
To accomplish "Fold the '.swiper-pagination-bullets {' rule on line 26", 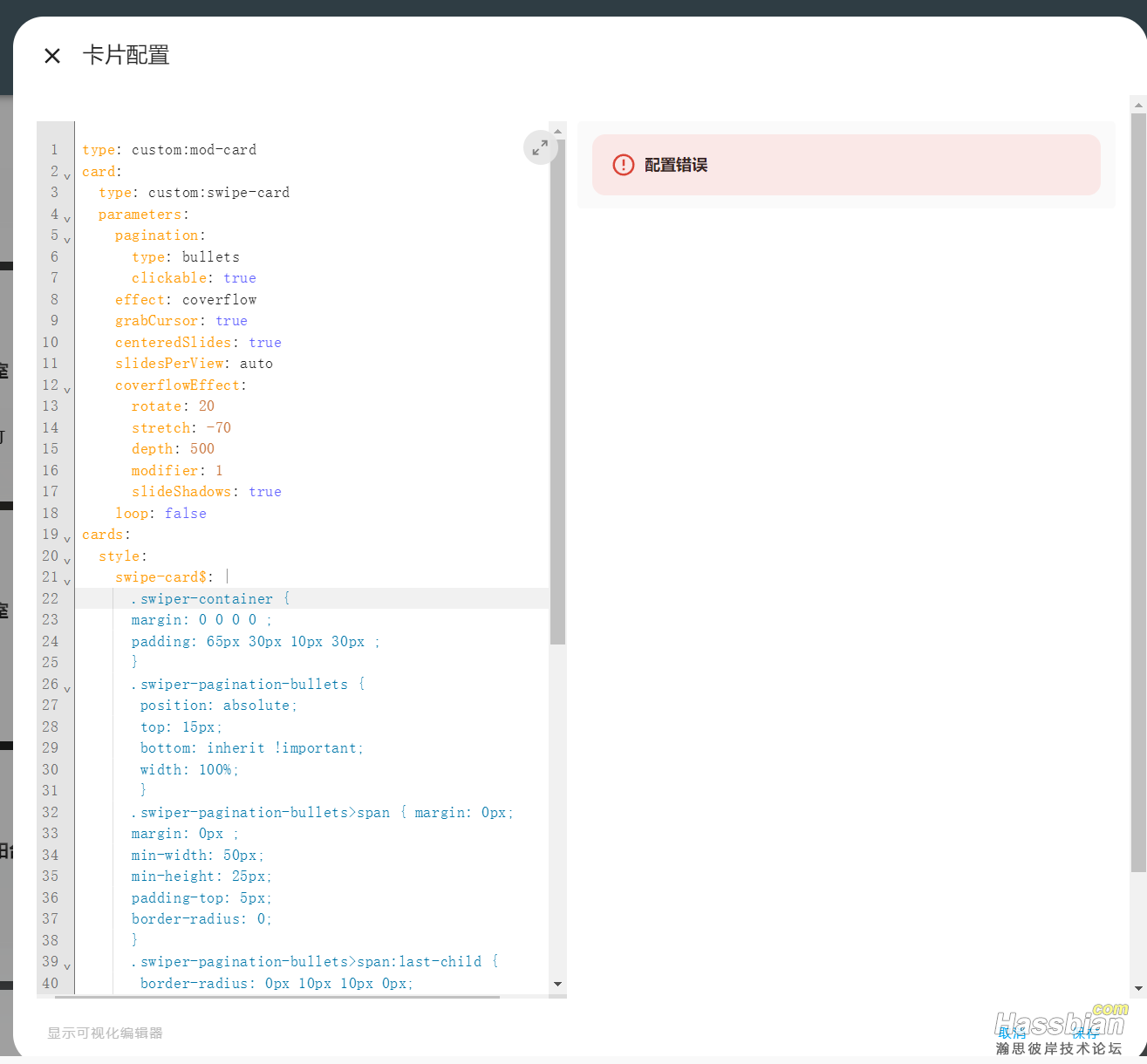I will [67, 690].
